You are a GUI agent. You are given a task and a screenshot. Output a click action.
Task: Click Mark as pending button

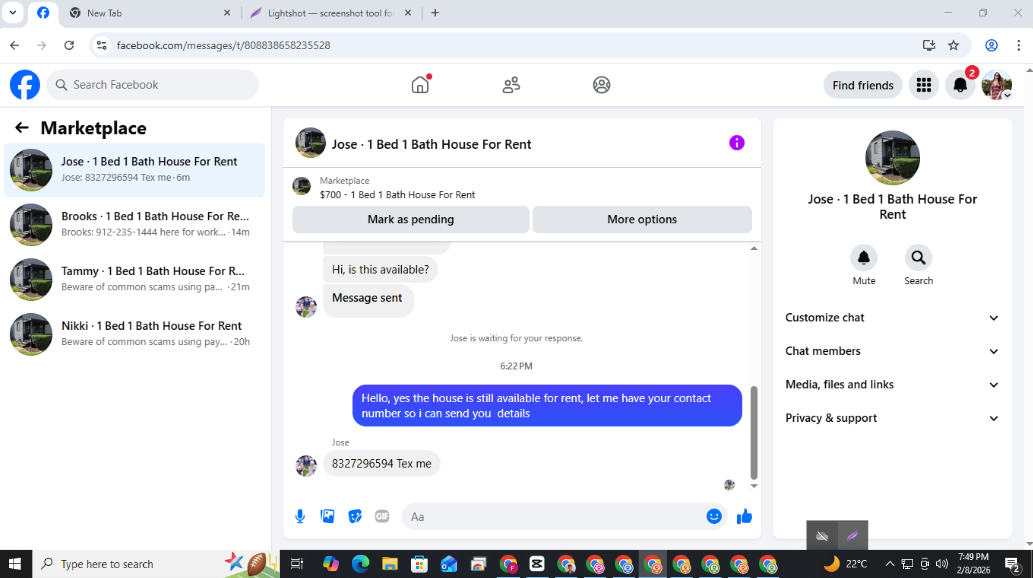pos(410,219)
